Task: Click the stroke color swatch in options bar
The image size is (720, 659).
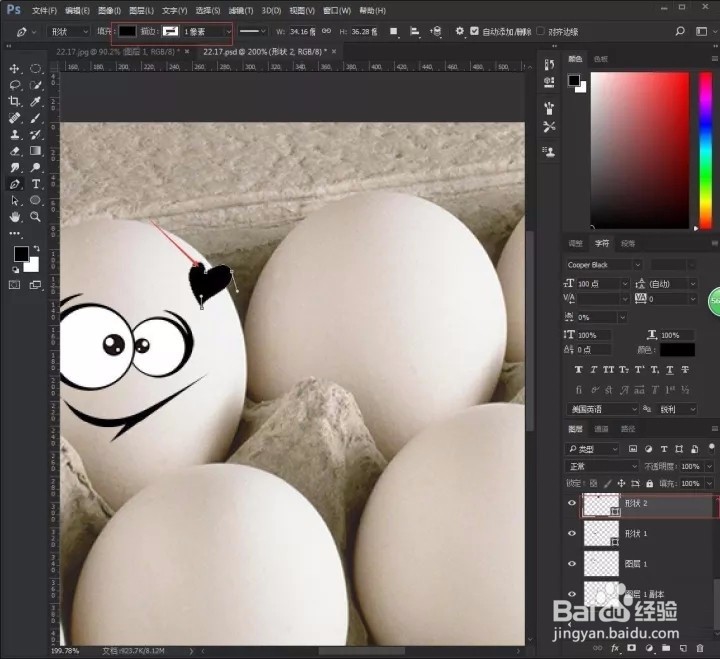Action: (170, 31)
